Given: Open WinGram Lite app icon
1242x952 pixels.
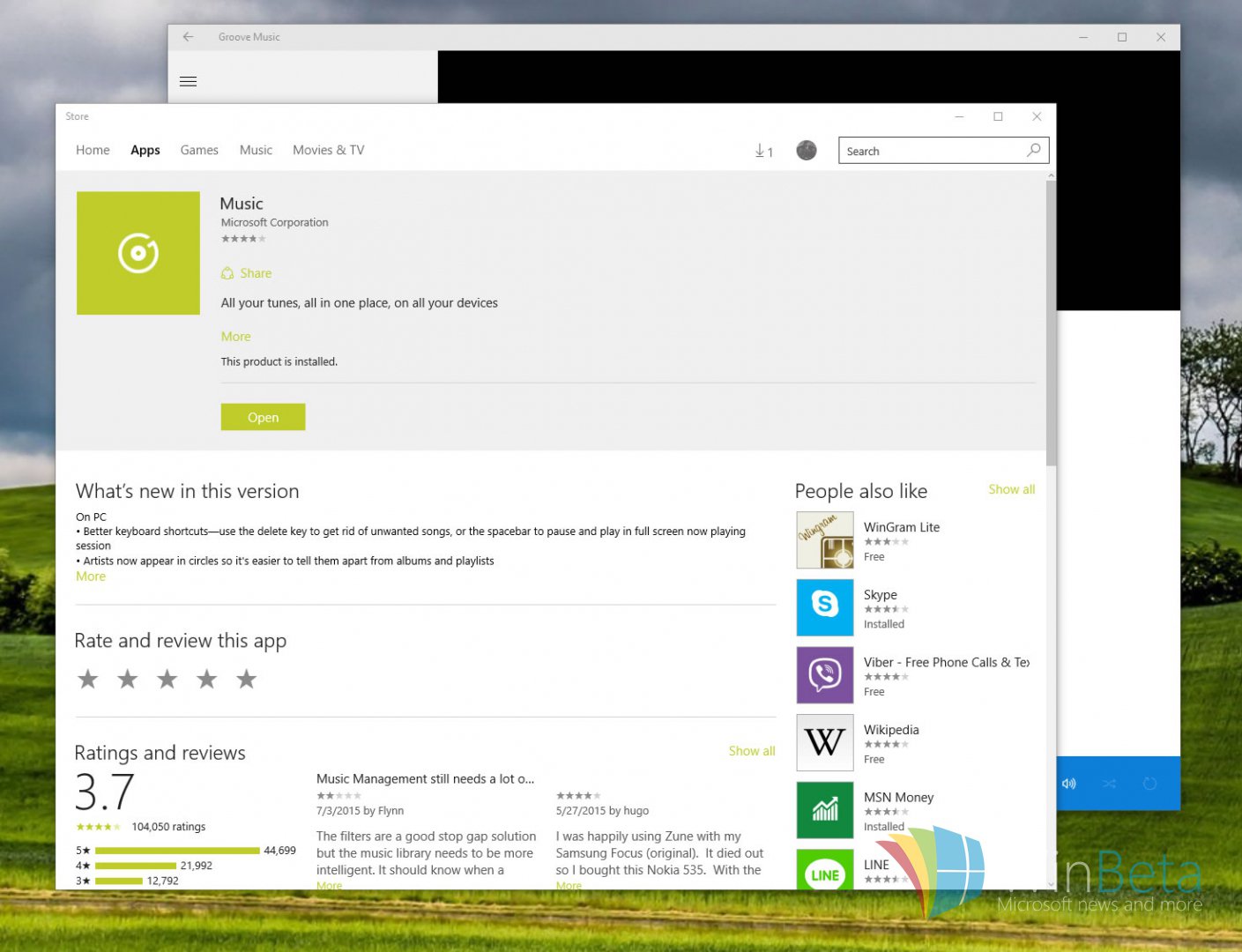Looking at the screenshot, I should point(825,540).
